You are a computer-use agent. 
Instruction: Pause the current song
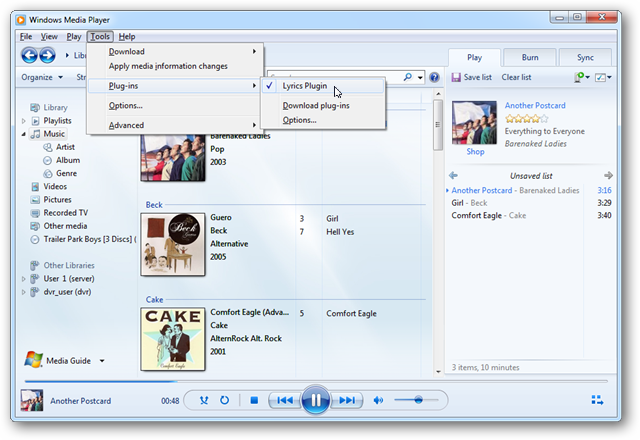point(316,400)
